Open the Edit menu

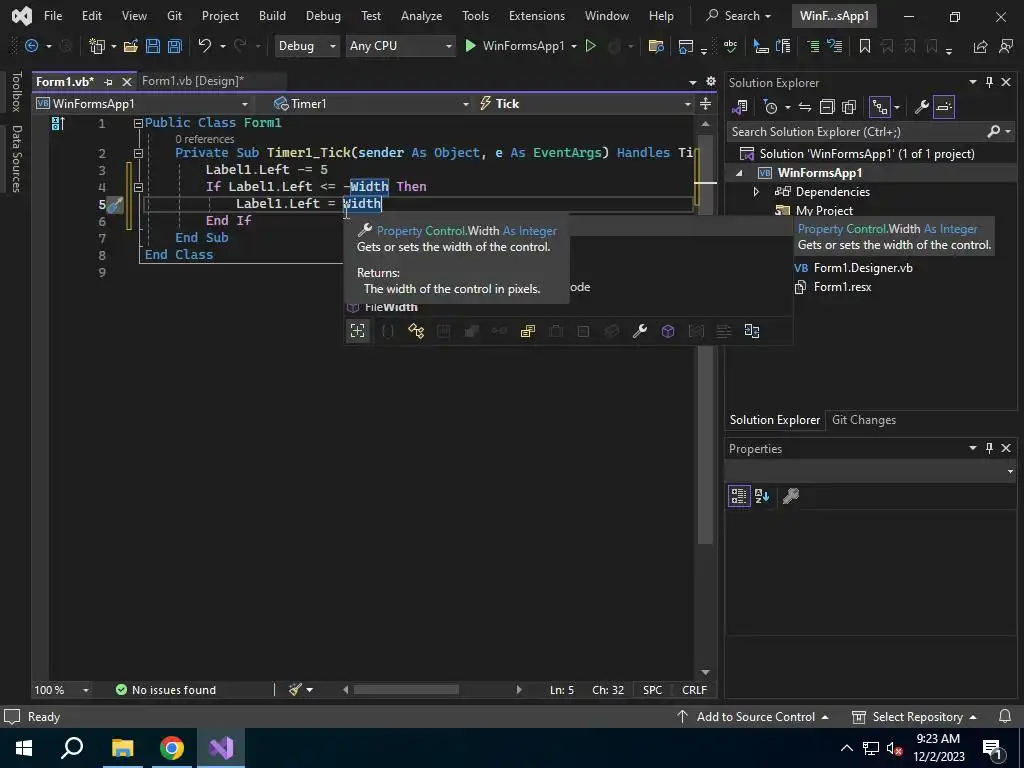pyautogui.click(x=91, y=16)
